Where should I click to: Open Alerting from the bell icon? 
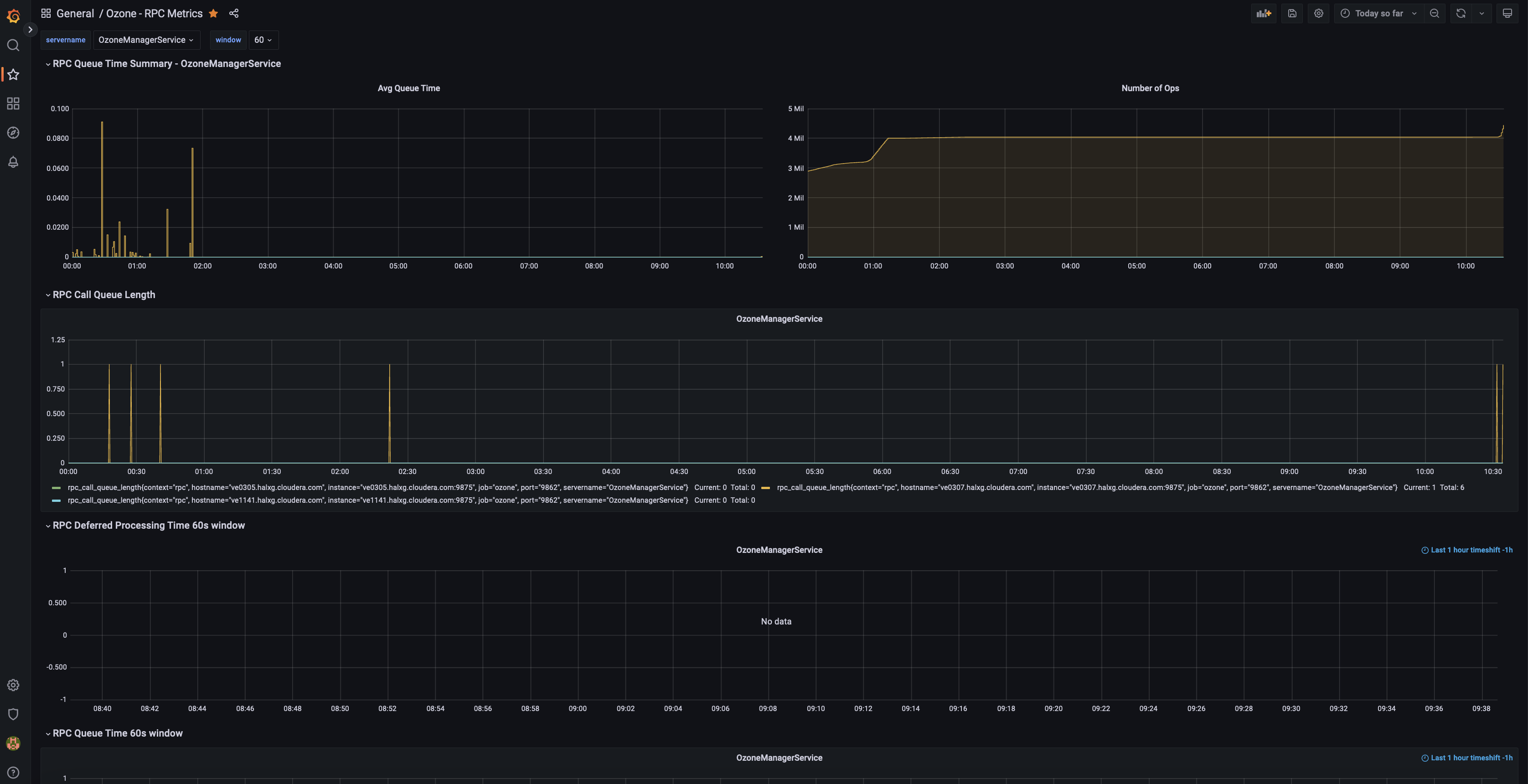click(x=13, y=161)
